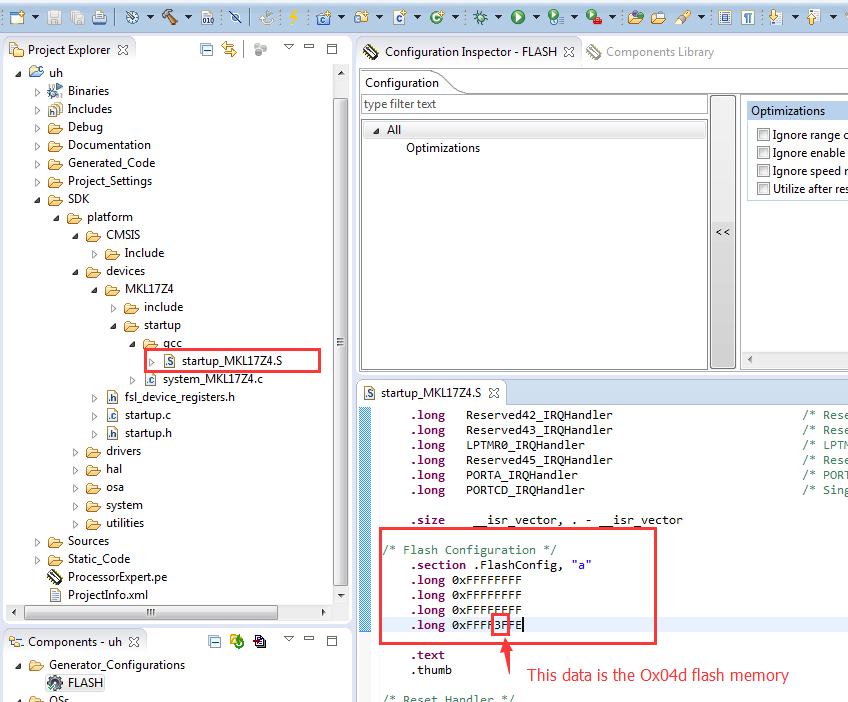Screen dimensions: 848x702
Task: Click the << collapse panel button
Action: click(723, 232)
